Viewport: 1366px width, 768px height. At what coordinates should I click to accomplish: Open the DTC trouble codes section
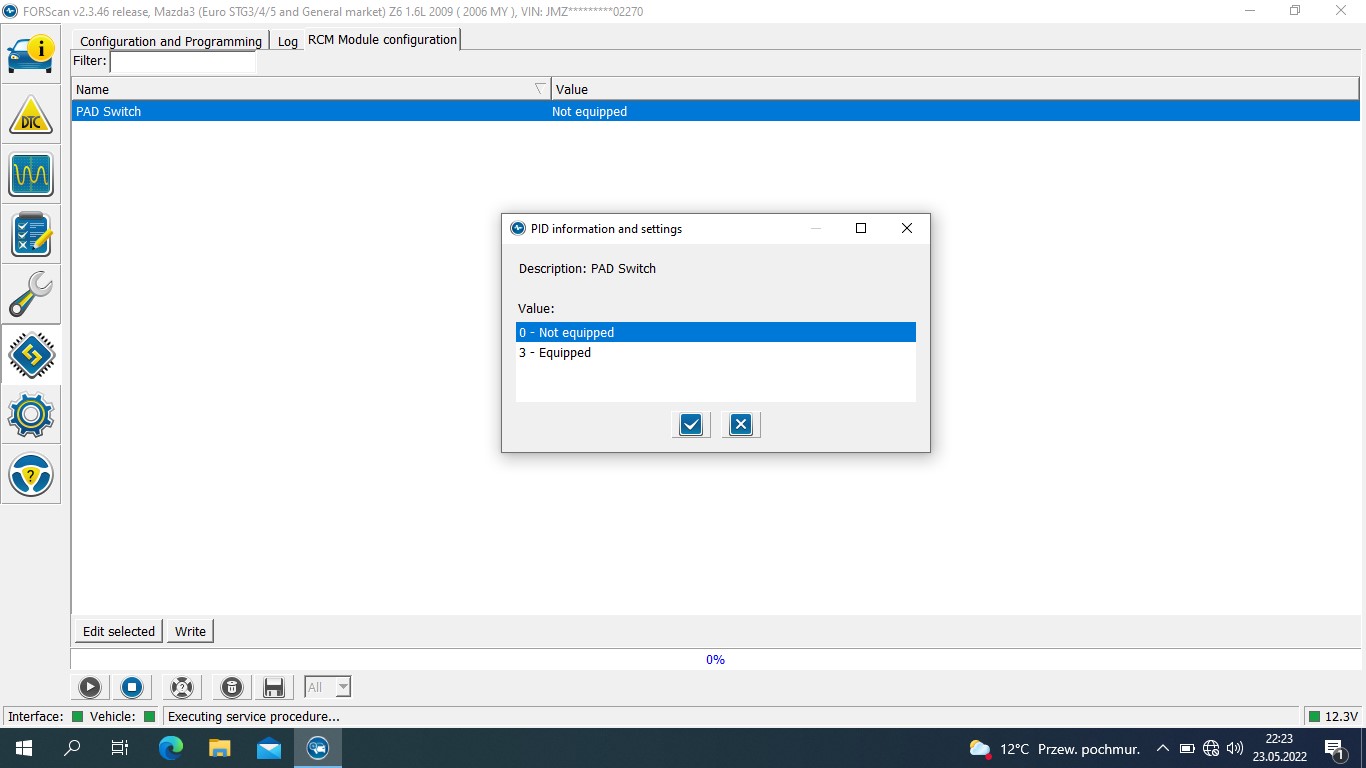(31, 115)
